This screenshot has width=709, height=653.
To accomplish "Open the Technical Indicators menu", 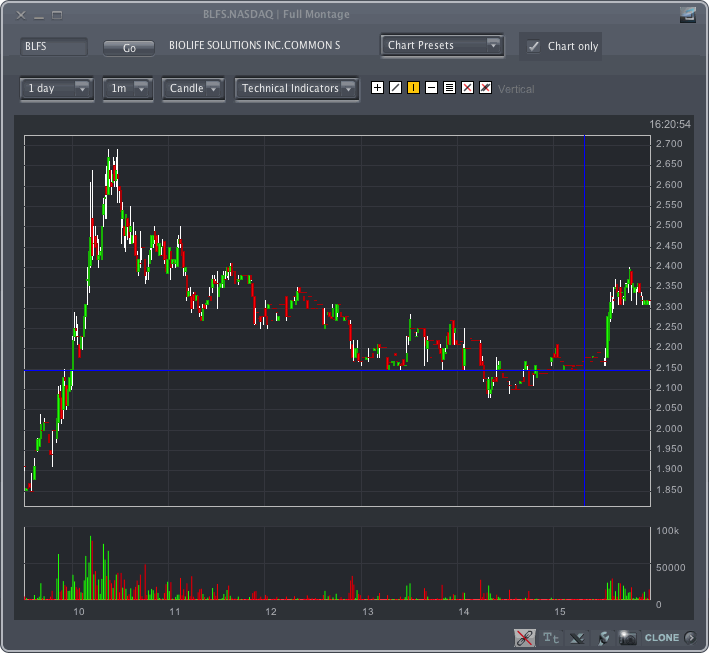I will pos(297,88).
